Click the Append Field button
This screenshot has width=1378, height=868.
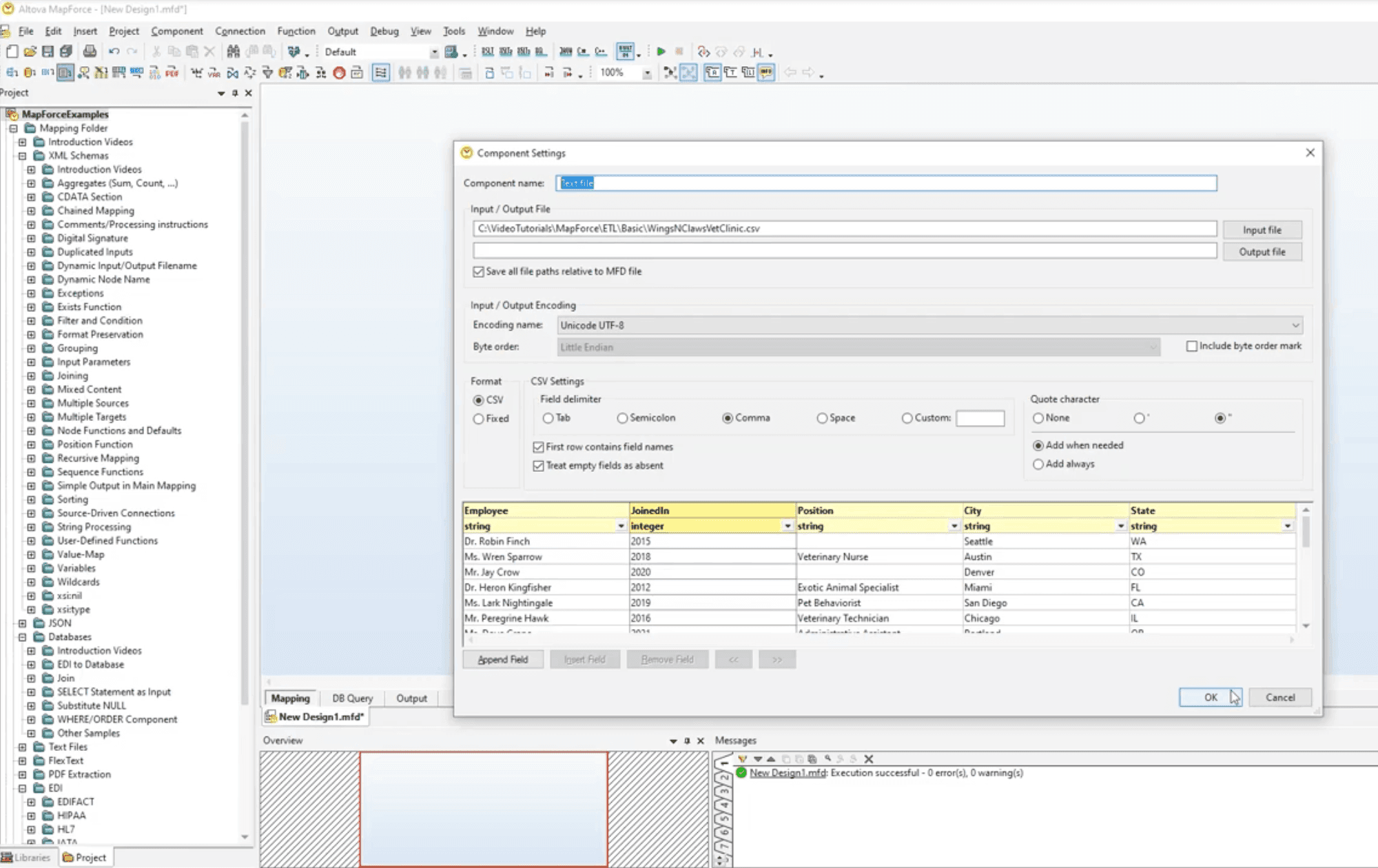coord(503,660)
